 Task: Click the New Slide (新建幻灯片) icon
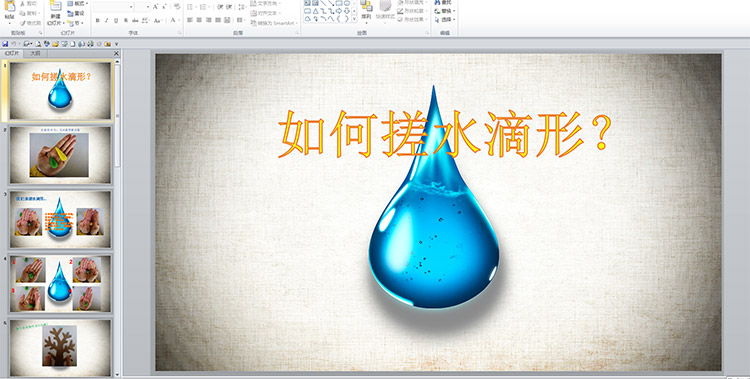tap(56, 6)
